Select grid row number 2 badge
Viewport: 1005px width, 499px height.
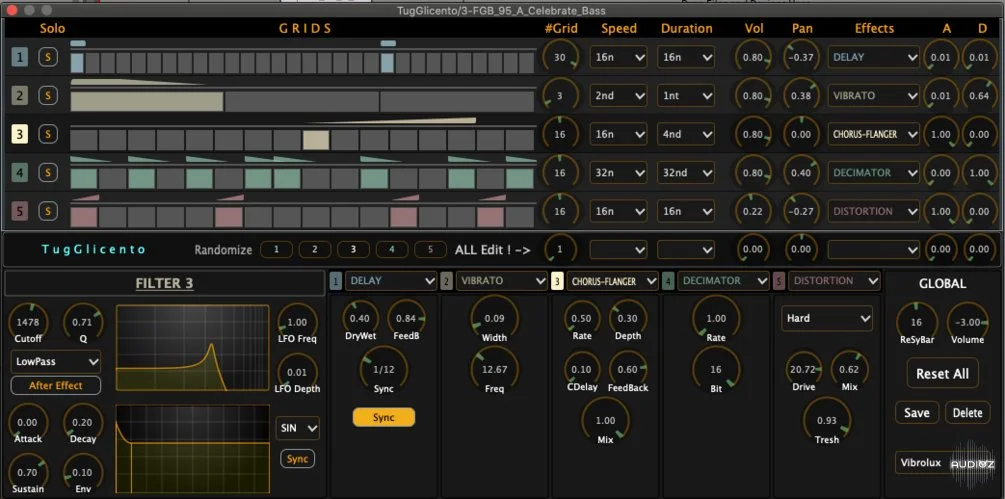(x=20, y=96)
